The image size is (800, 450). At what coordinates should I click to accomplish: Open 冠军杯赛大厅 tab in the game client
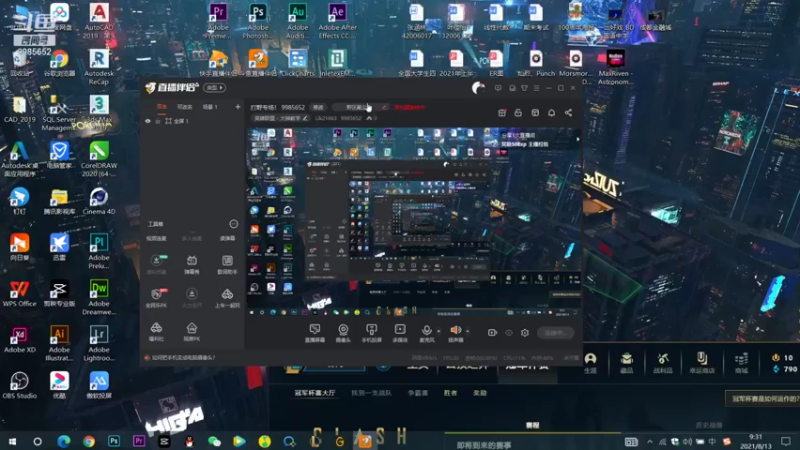(x=315, y=393)
